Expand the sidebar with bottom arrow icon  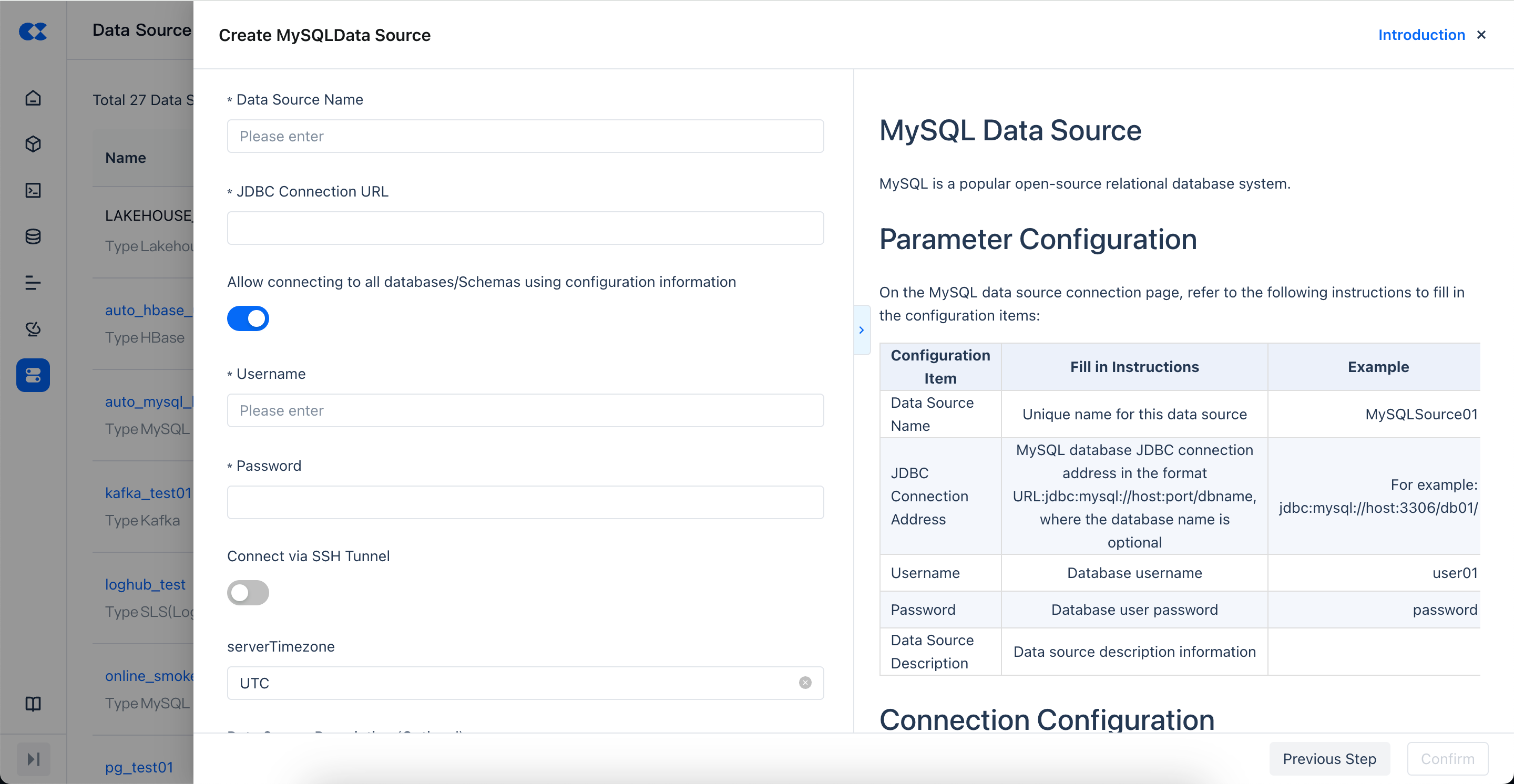click(x=33, y=759)
